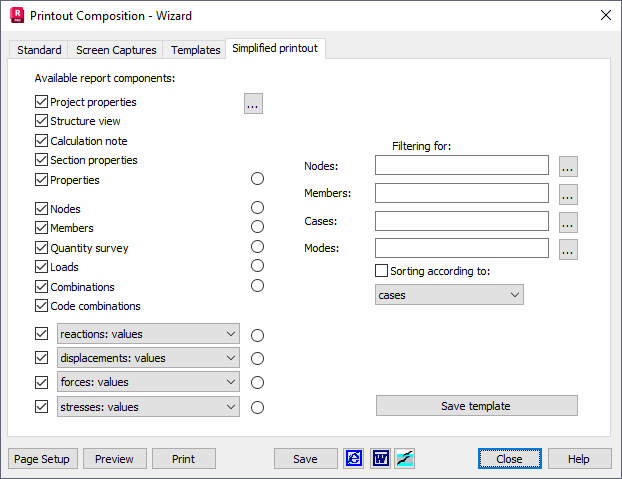This screenshot has width=622, height=479.
Task: Open the Templates tab
Action: click(x=196, y=50)
